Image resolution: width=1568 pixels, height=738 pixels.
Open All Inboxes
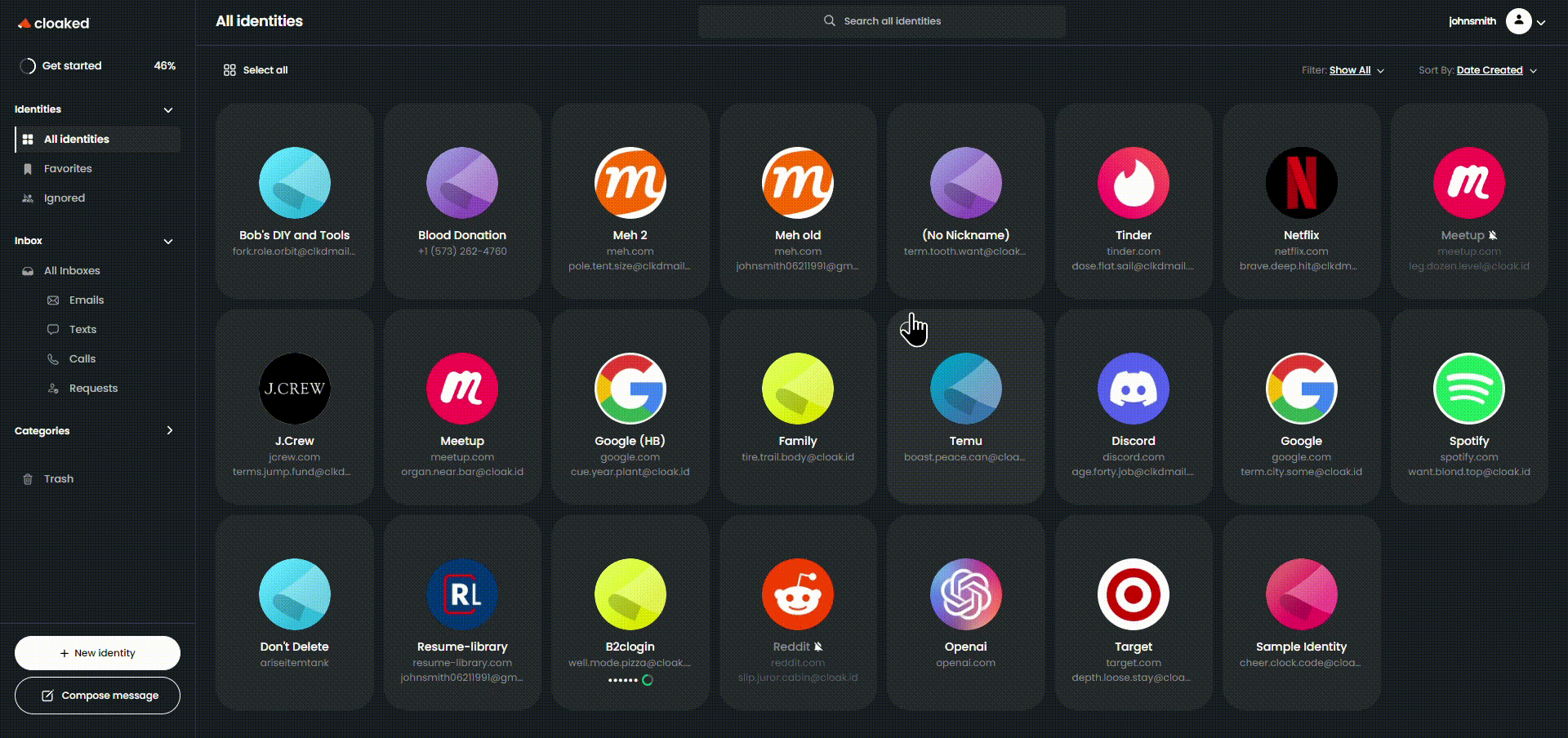(x=98, y=271)
